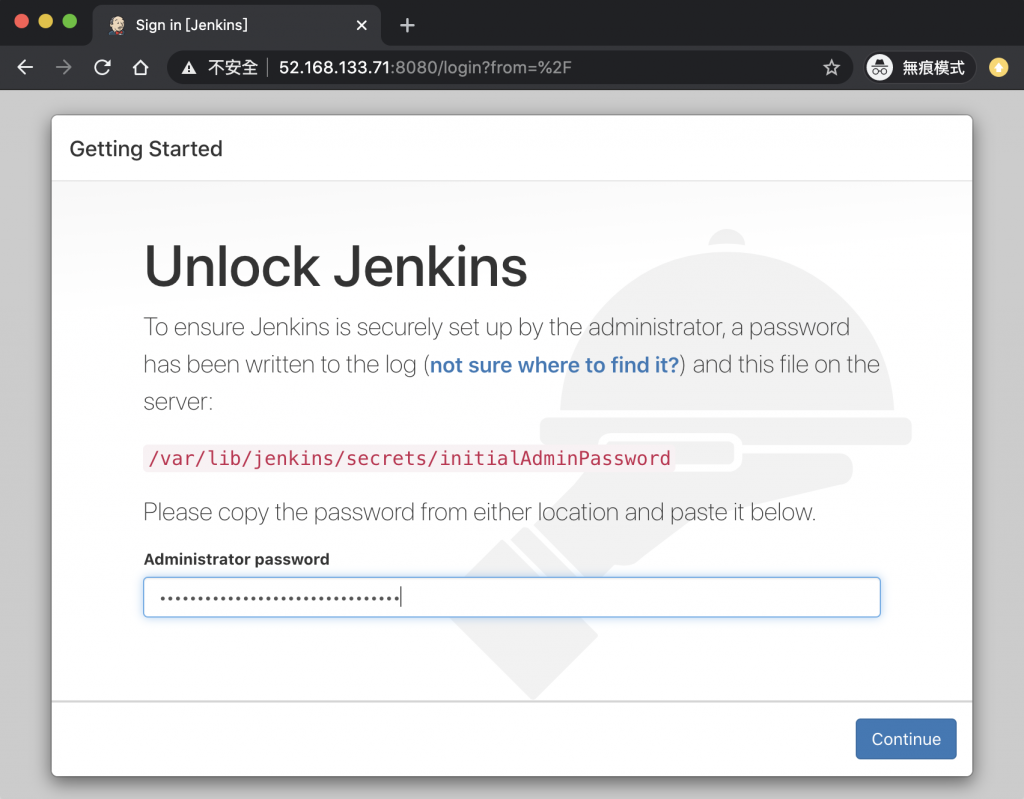
Task: Select the Sign in [Jenkins] tab
Action: [236, 25]
